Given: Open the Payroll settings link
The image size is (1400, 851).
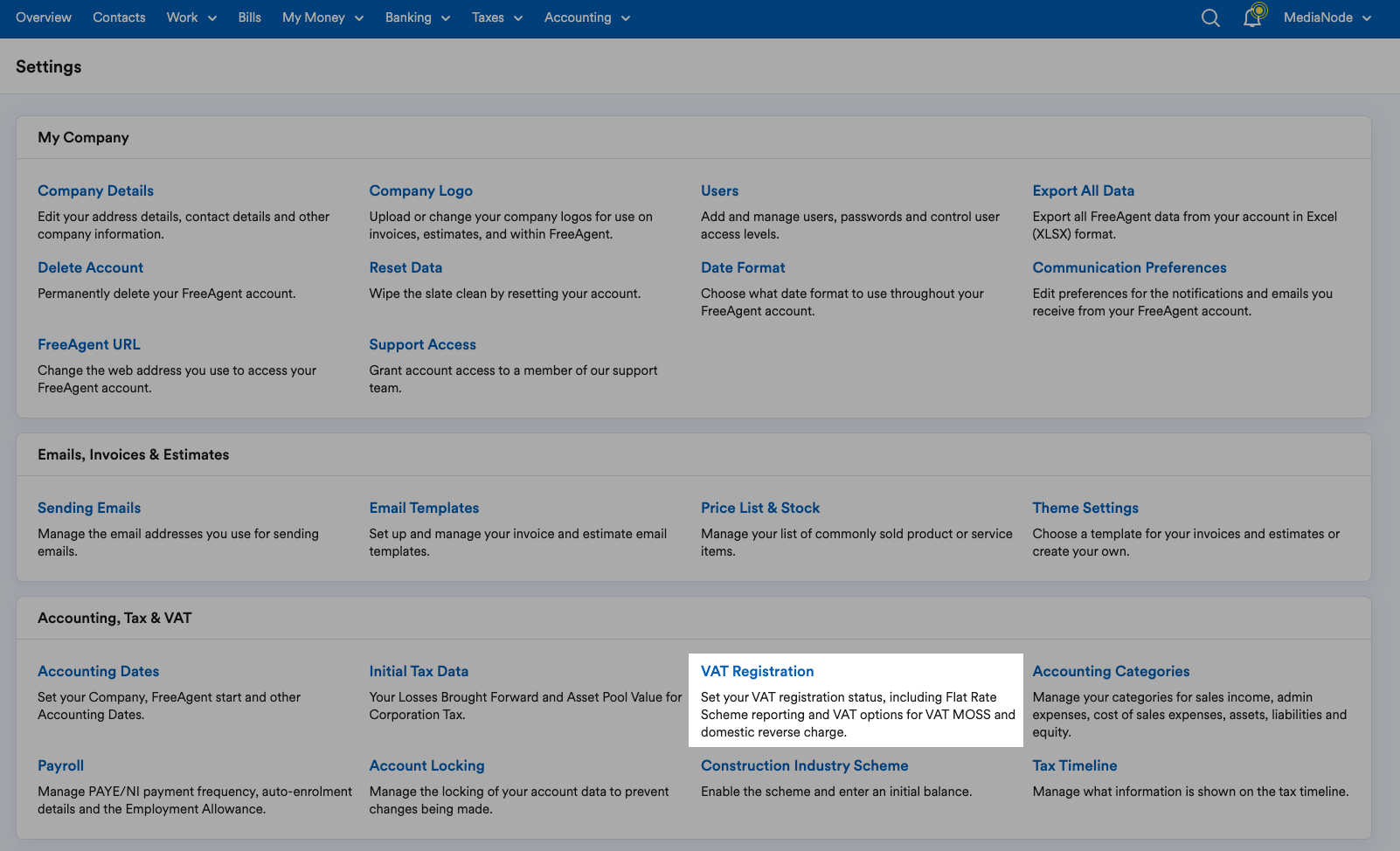Looking at the screenshot, I should coord(60,765).
